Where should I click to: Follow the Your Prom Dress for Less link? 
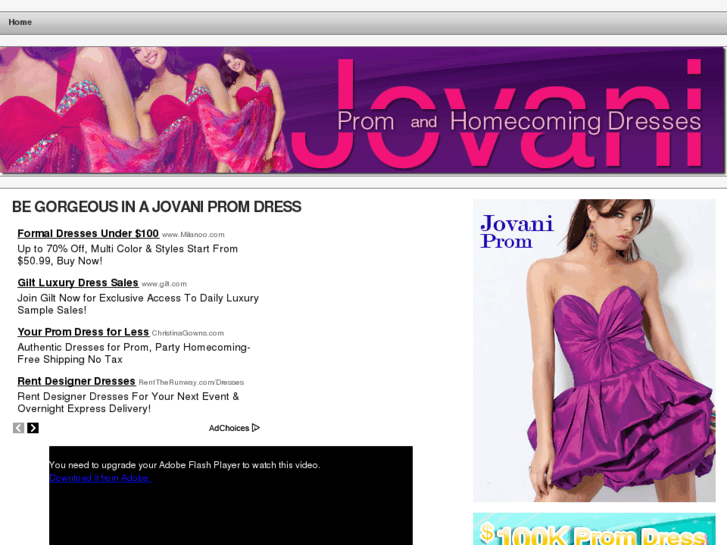(83, 332)
